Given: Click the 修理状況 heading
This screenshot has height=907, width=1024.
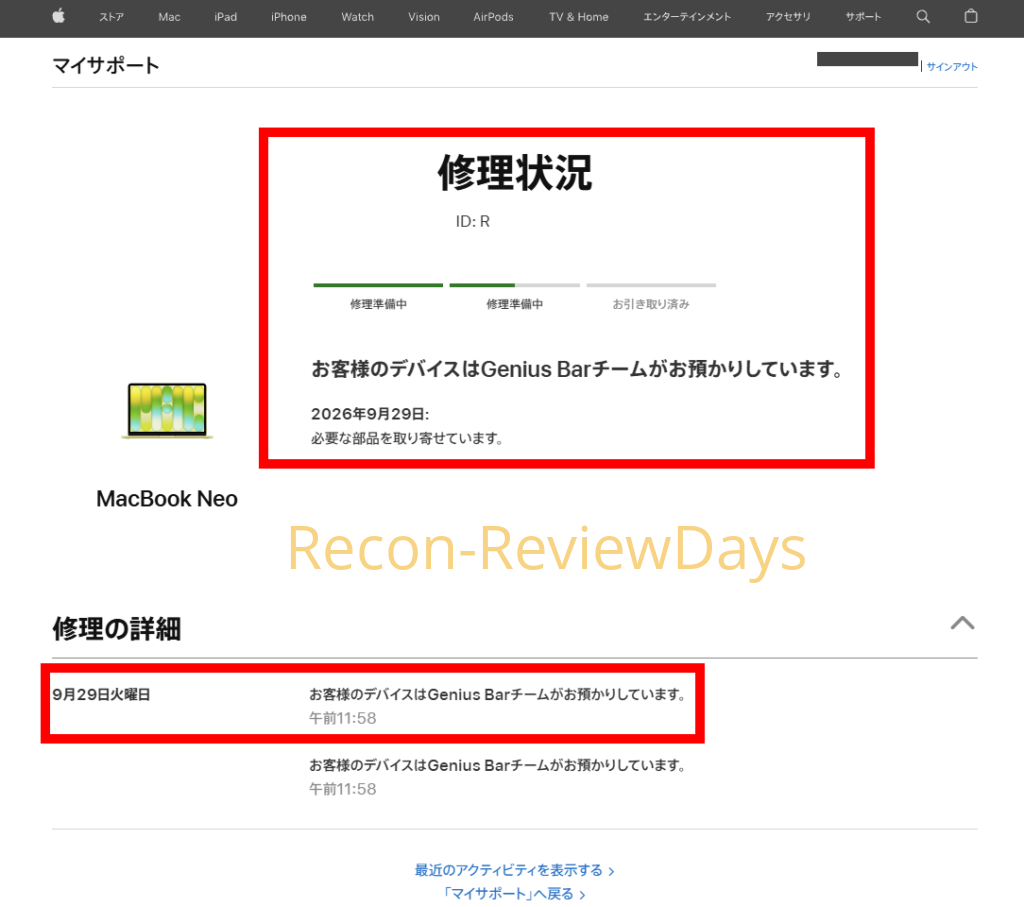Looking at the screenshot, I should pos(515,173).
